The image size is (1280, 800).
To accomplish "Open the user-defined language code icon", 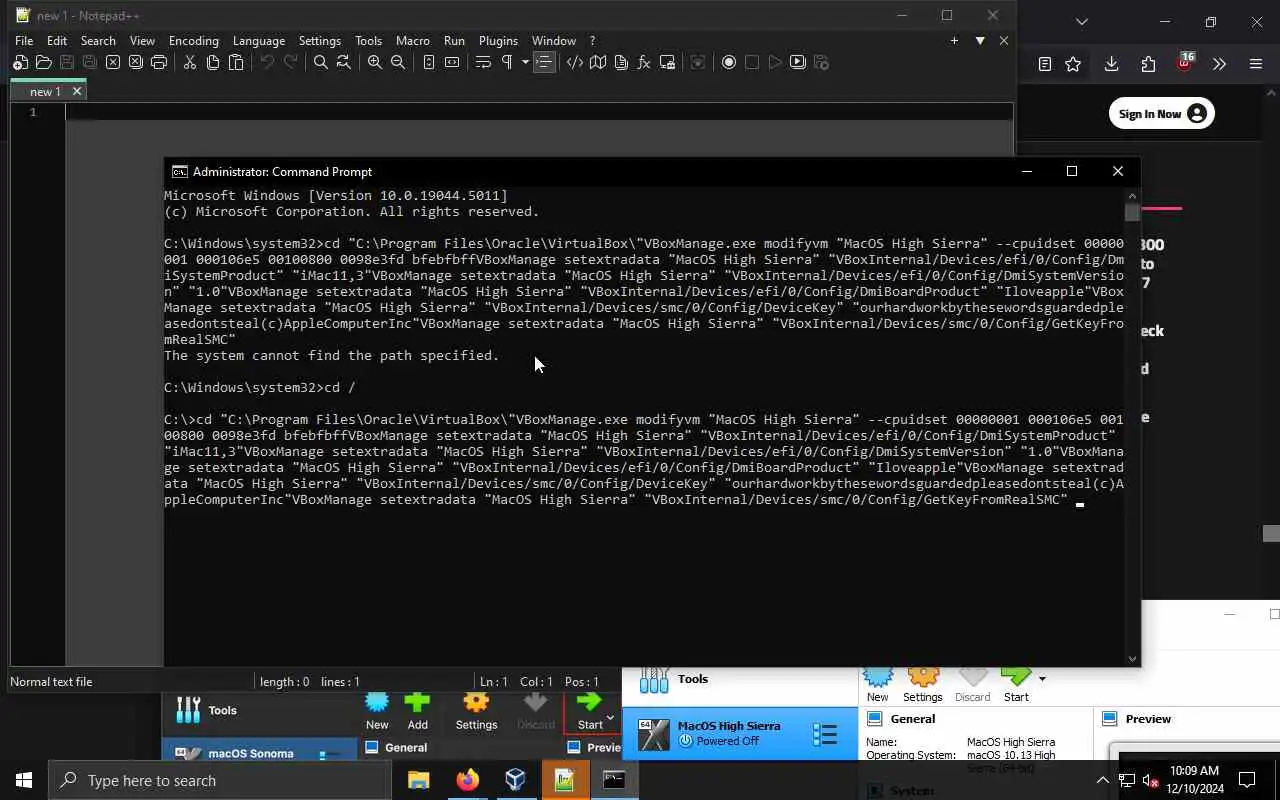I will click(574, 62).
